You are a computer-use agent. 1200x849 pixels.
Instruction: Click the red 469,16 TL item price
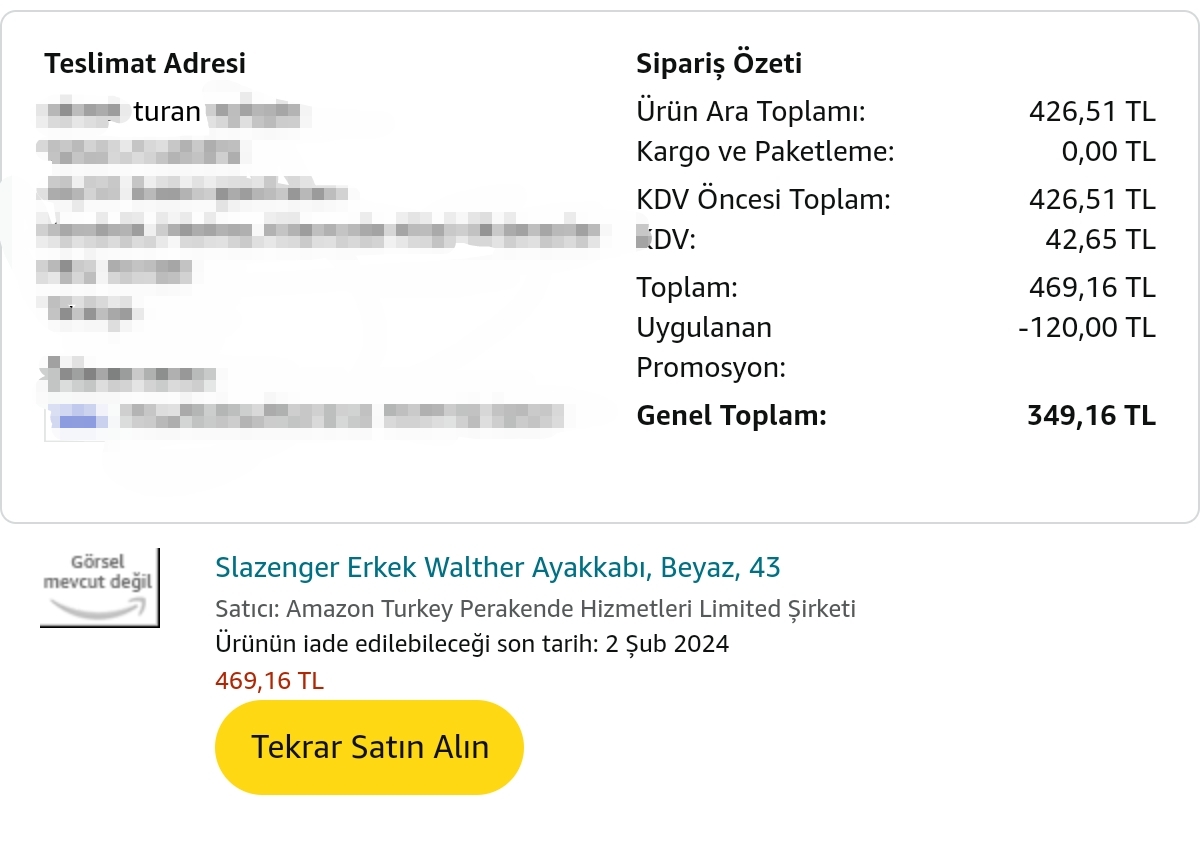click(269, 681)
